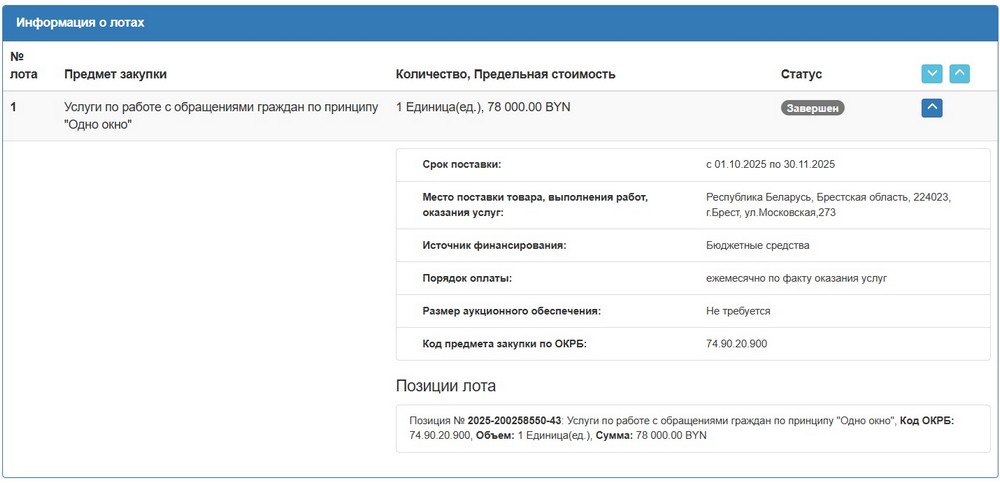Expand all lots with the down chevron
1000x483 pixels.
932,74
